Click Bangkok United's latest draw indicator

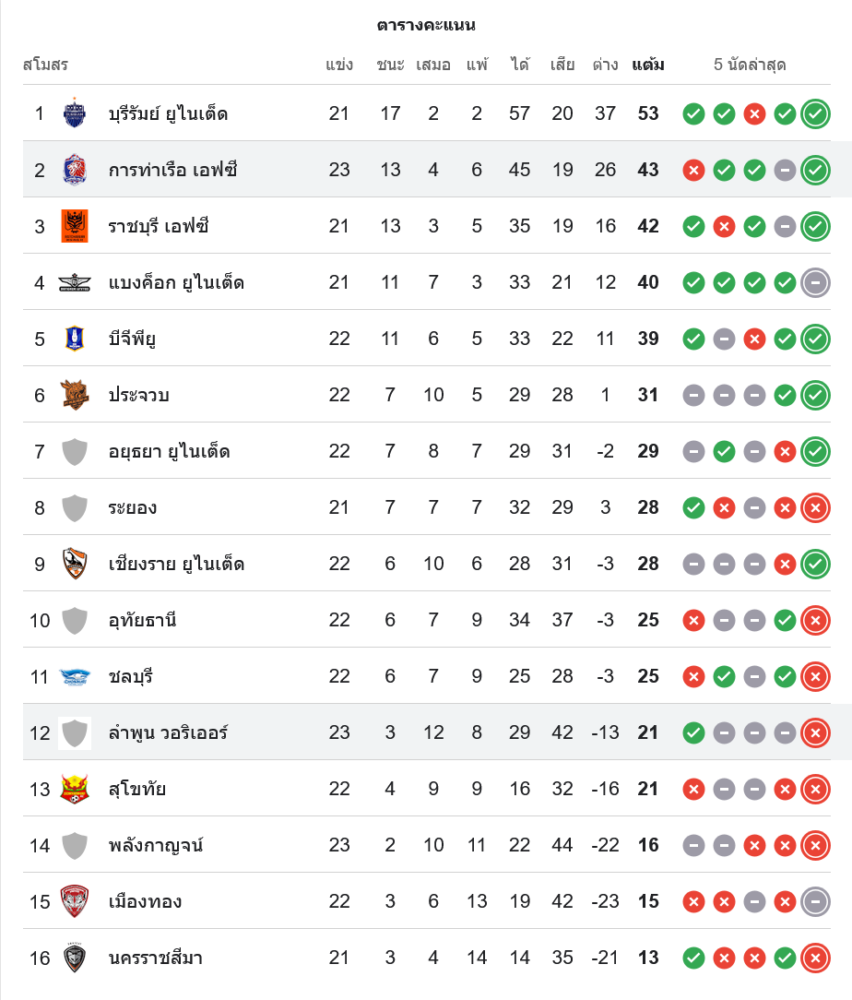pos(816,282)
